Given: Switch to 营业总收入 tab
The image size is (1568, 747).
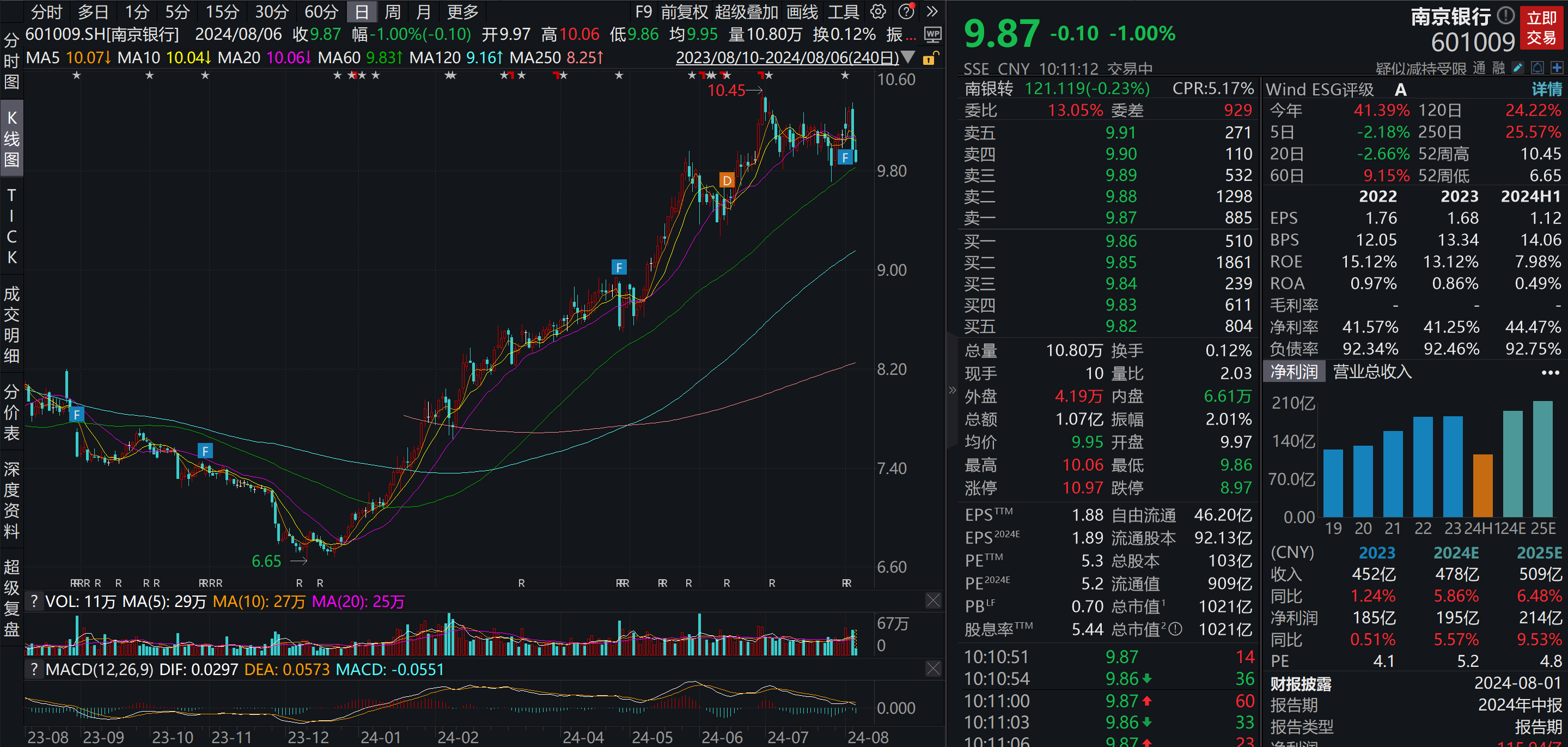Looking at the screenshot, I should coord(1372,372).
